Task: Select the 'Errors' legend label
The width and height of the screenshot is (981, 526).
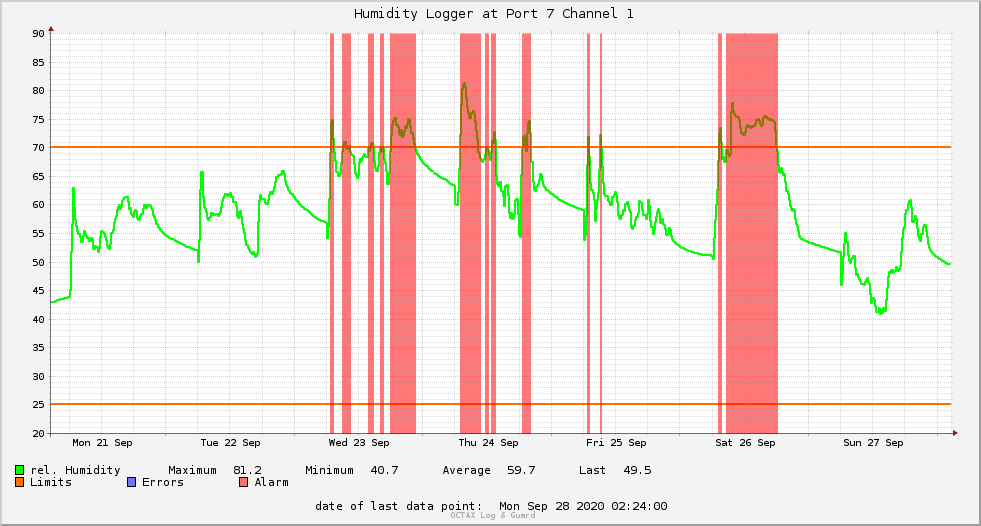Action: [x=163, y=482]
